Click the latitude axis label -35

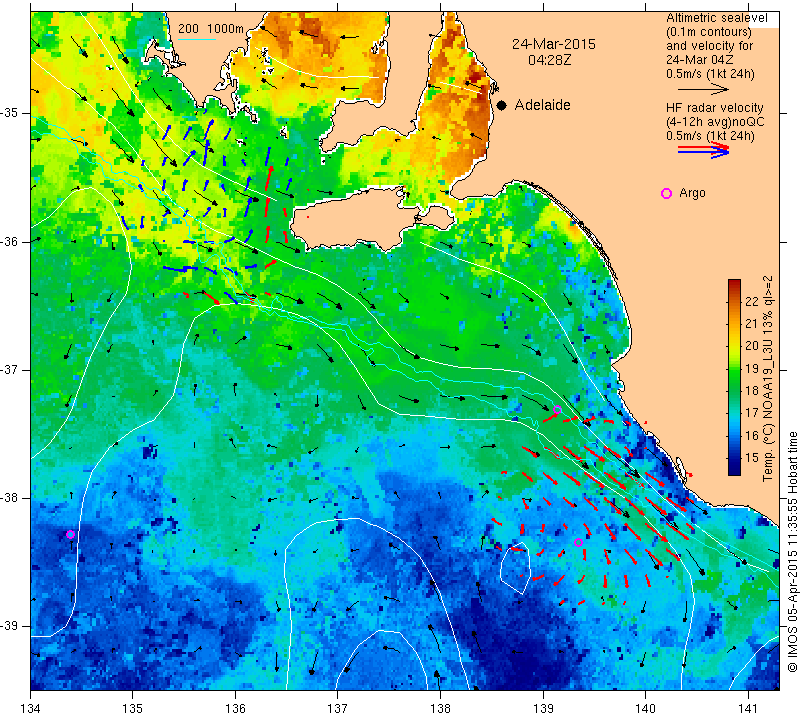coord(10,113)
